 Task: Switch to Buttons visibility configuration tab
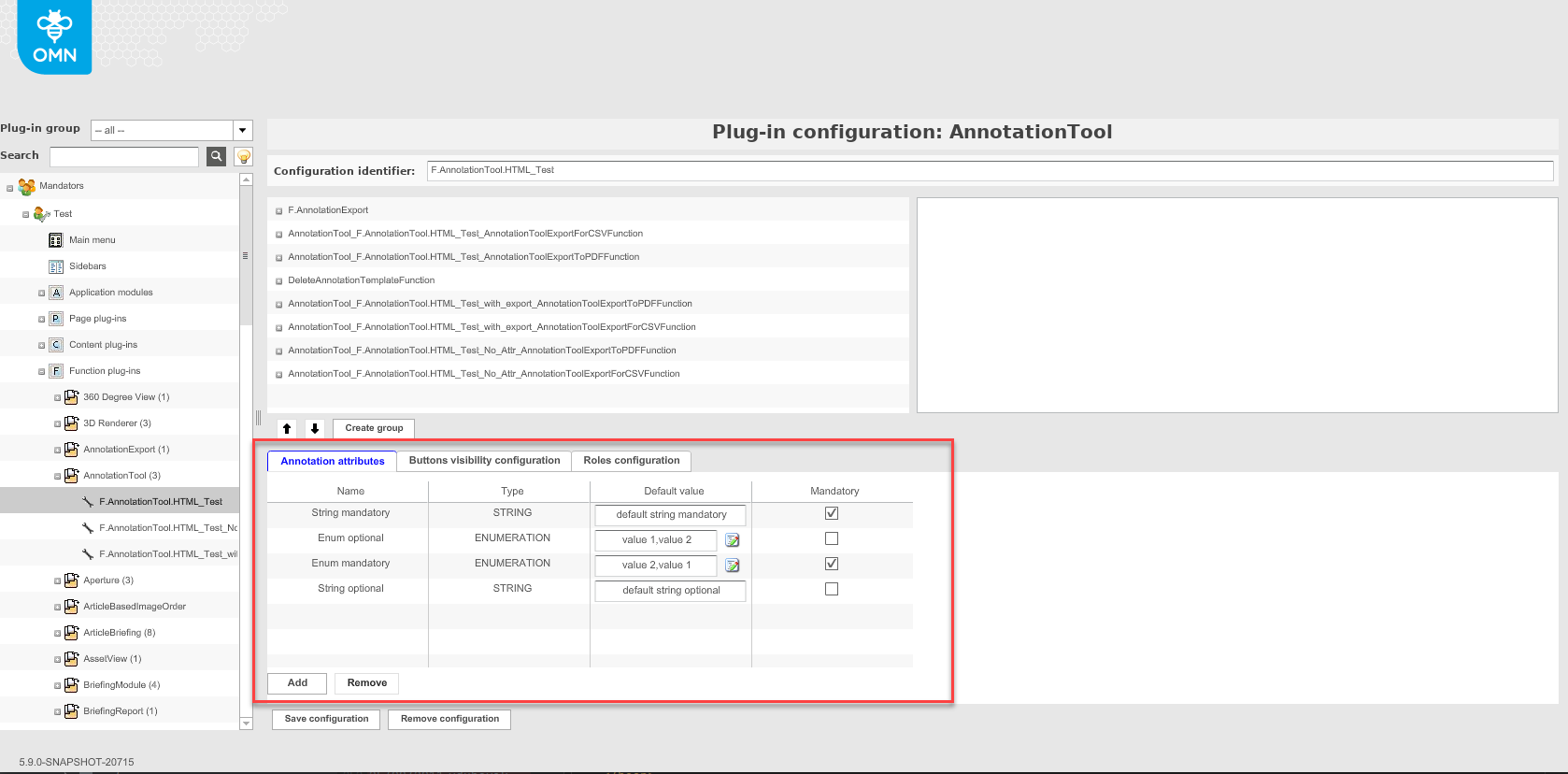tap(484, 461)
